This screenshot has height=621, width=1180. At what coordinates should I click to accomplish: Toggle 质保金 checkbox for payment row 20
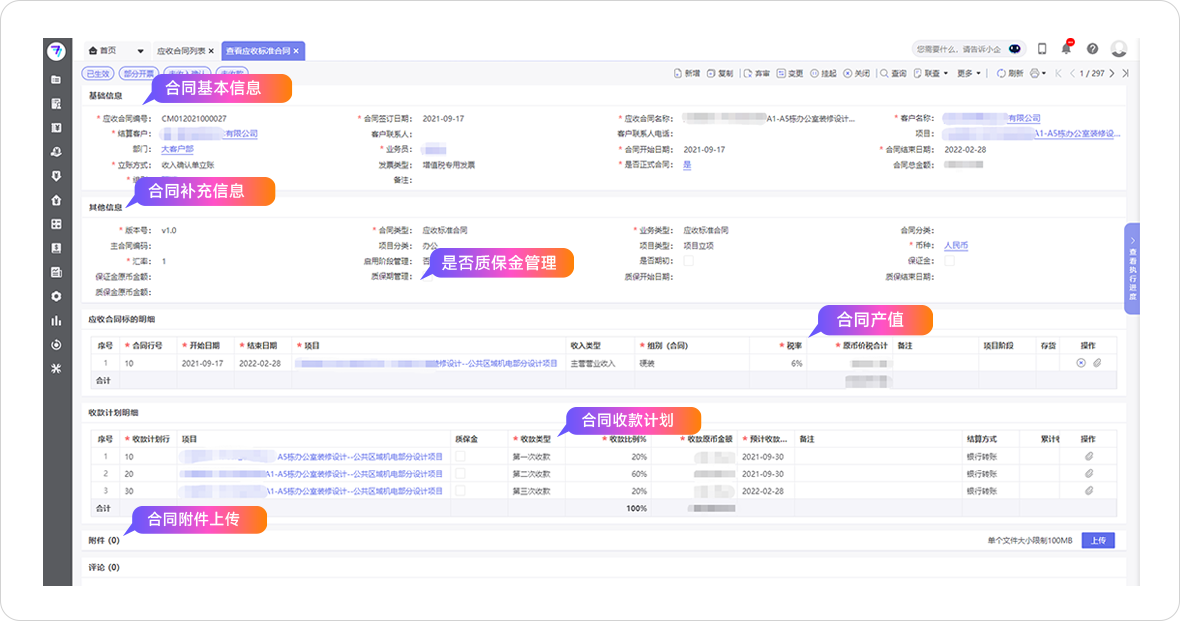tap(460, 473)
